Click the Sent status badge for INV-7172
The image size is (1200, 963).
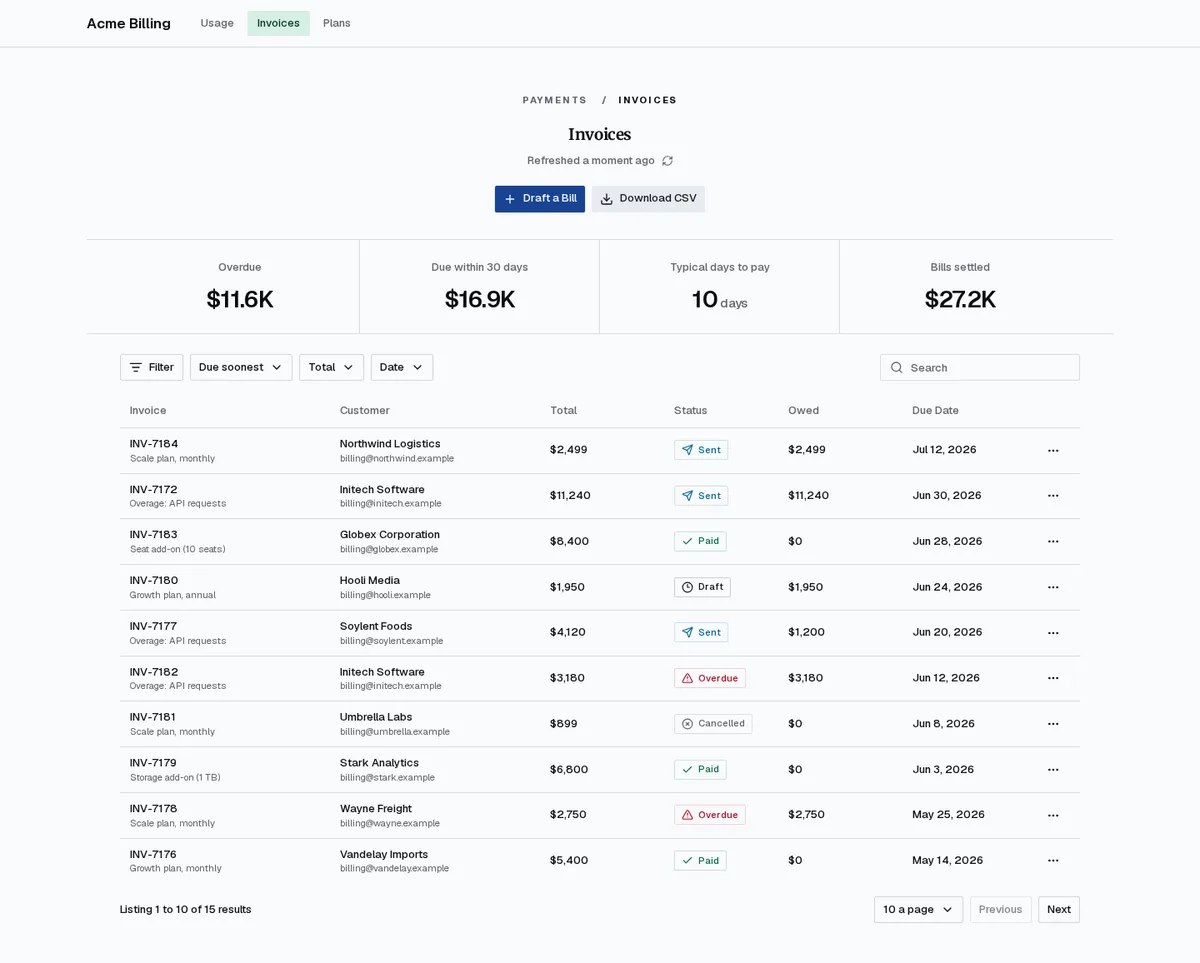[701, 496]
